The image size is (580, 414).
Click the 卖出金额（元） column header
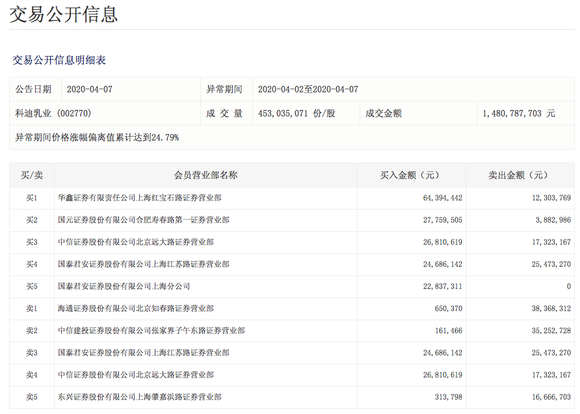click(518, 175)
